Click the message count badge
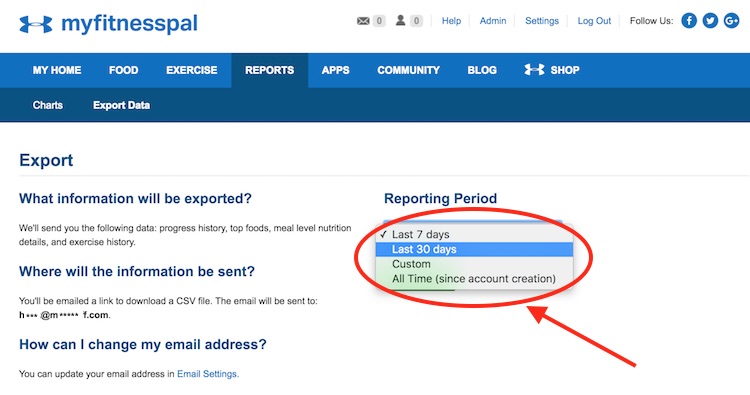750x395 pixels. 379,21
